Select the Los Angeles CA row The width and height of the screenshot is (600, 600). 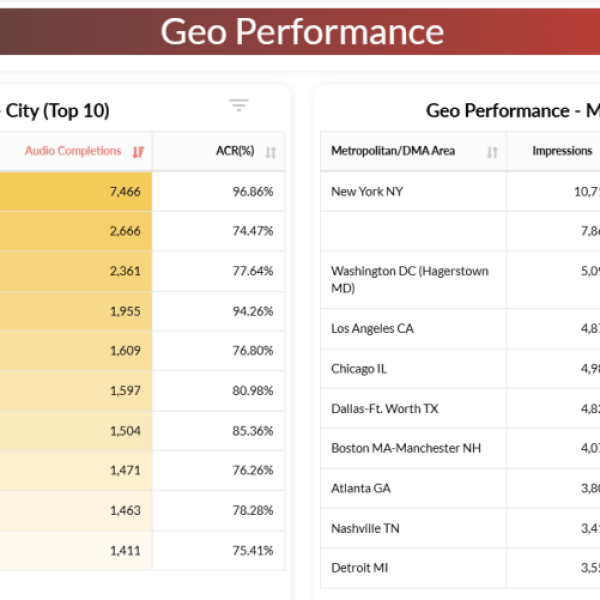(460, 329)
